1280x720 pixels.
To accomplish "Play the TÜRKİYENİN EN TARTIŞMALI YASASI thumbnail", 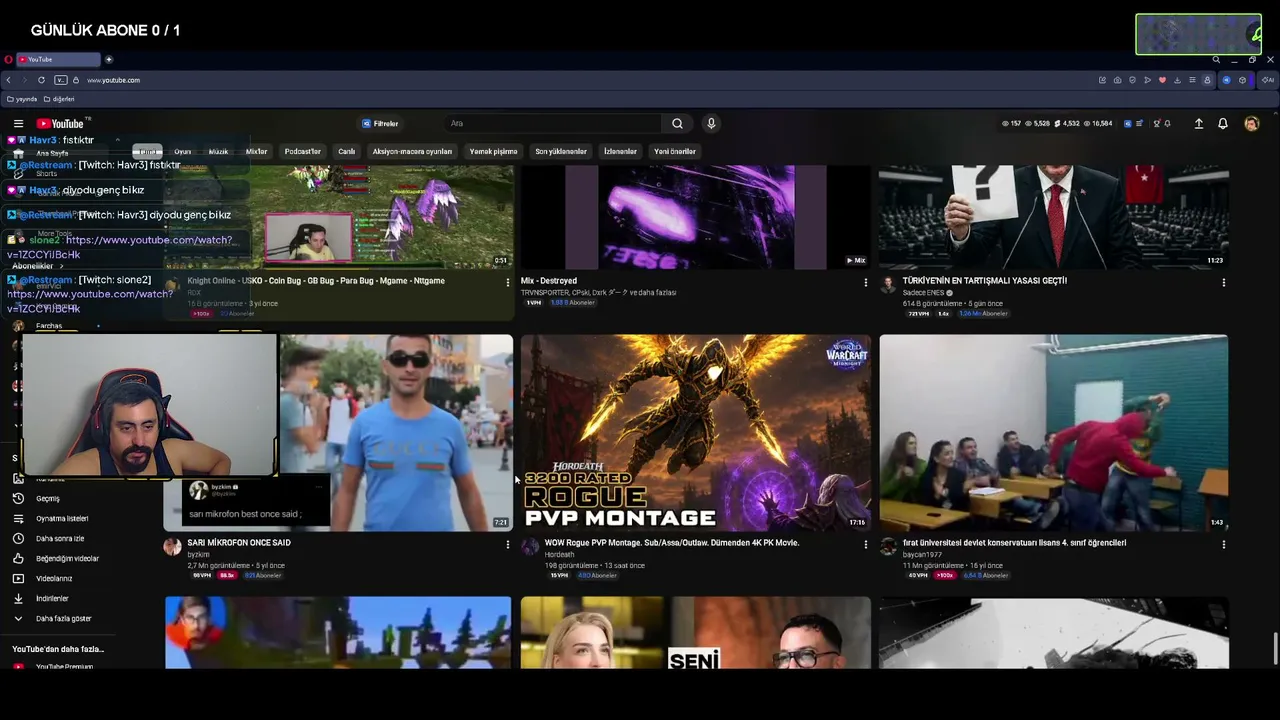I will click(1053, 218).
